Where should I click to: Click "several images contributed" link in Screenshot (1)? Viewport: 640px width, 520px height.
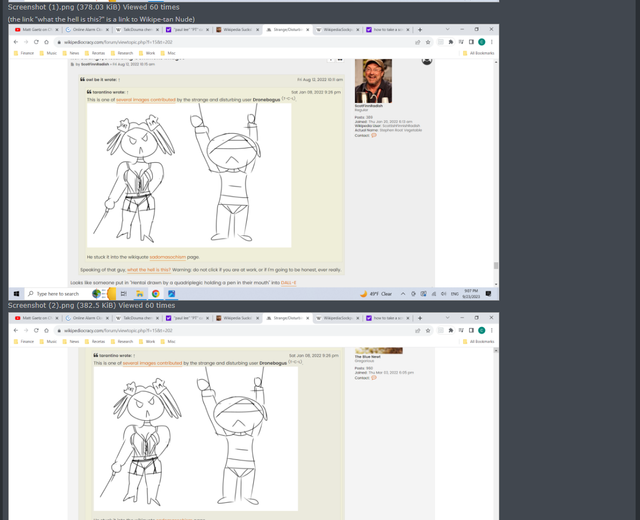coord(146,100)
